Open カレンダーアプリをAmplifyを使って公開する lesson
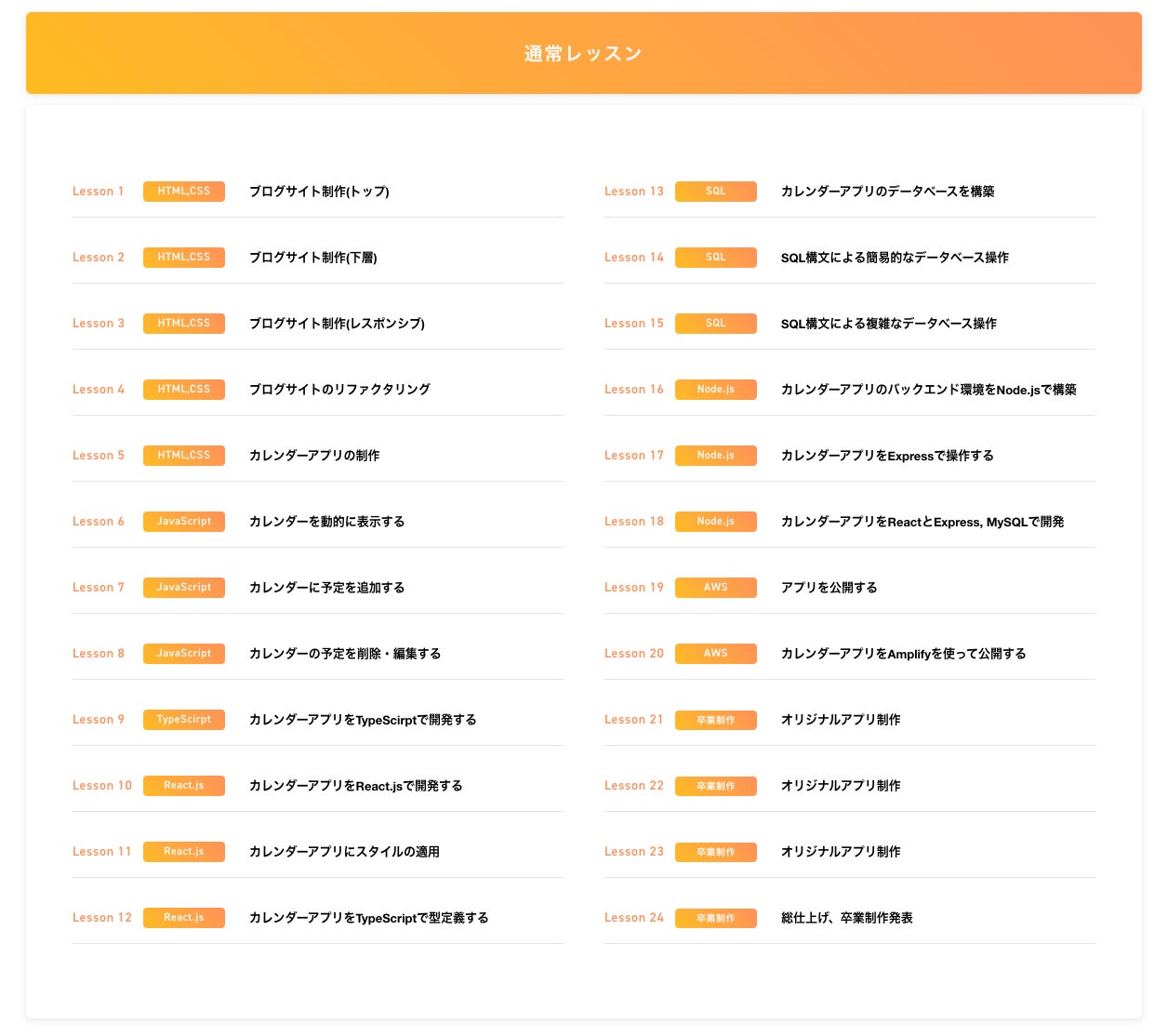Viewport: 1168px width, 1036px height. pos(903,654)
